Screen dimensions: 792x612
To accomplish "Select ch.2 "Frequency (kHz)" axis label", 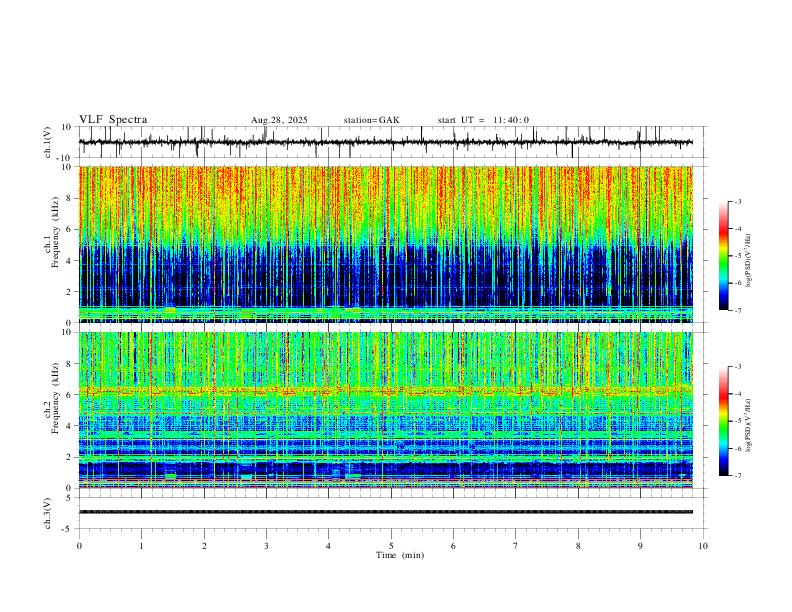I will [55, 398].
